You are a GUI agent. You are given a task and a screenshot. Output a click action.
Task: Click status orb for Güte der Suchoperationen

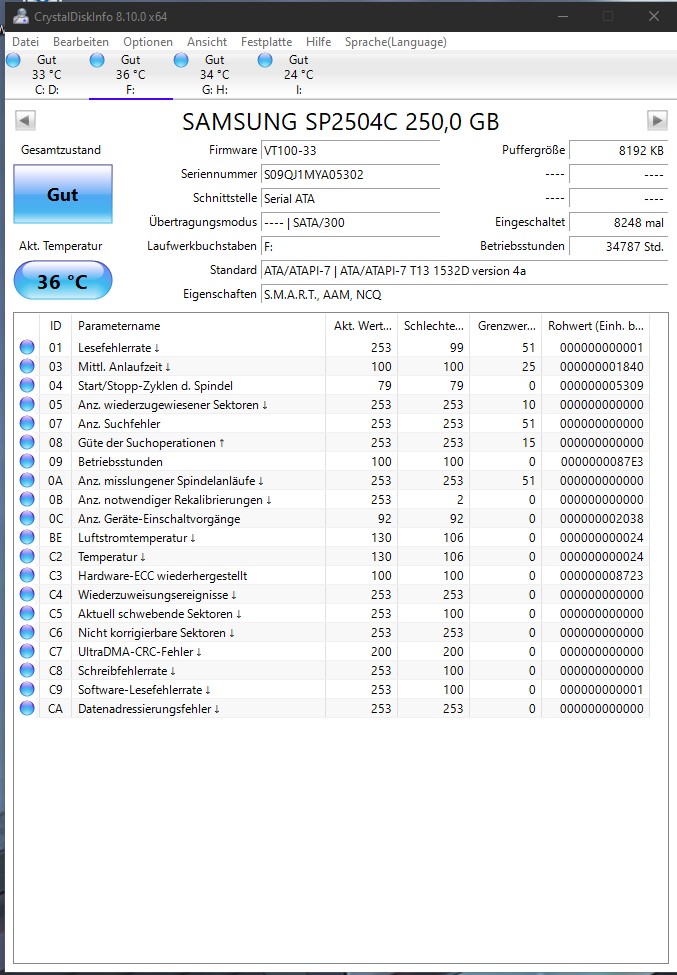click(x=27, y=442)
